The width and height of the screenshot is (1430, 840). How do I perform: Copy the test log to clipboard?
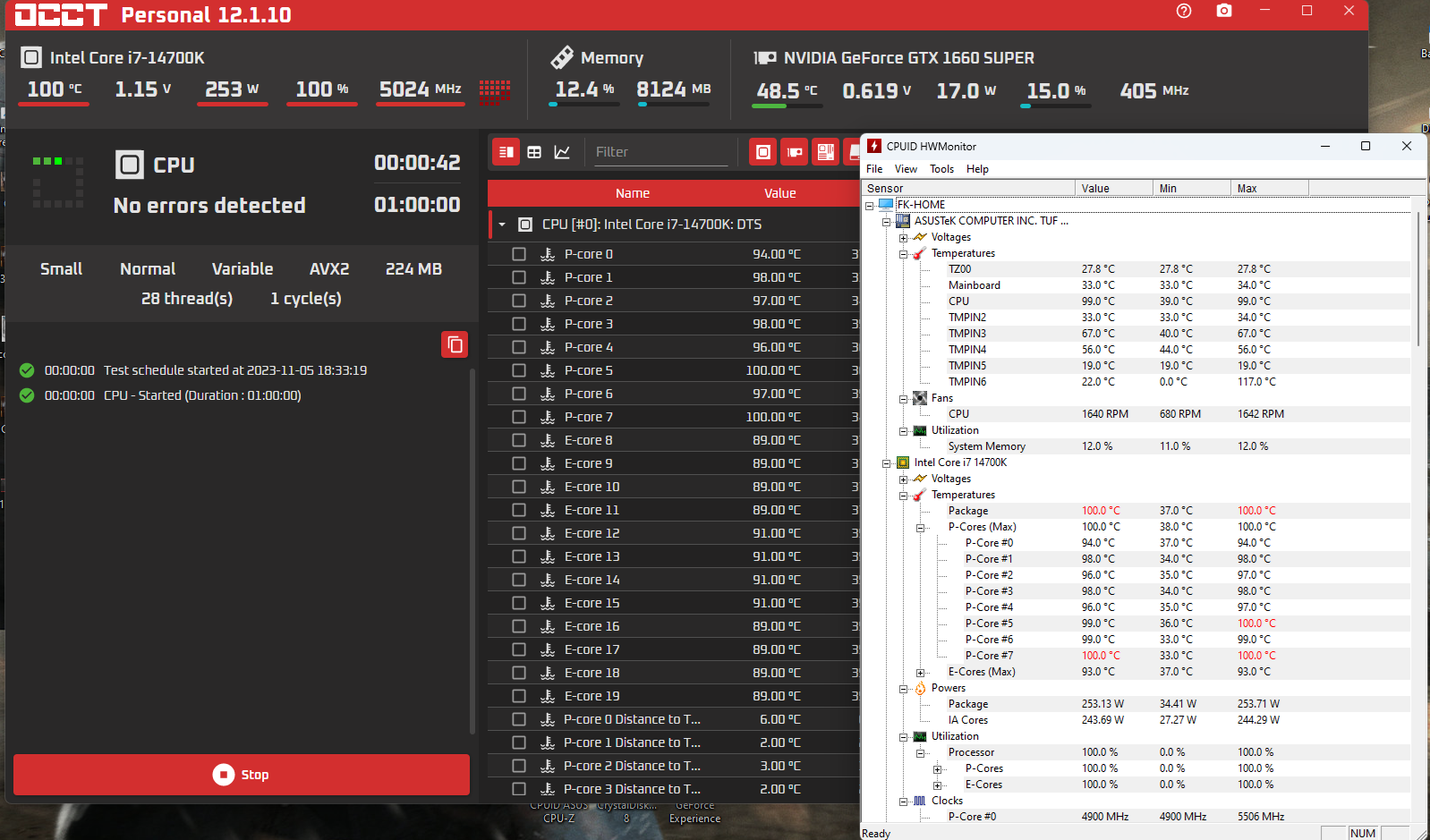point(455,344)
